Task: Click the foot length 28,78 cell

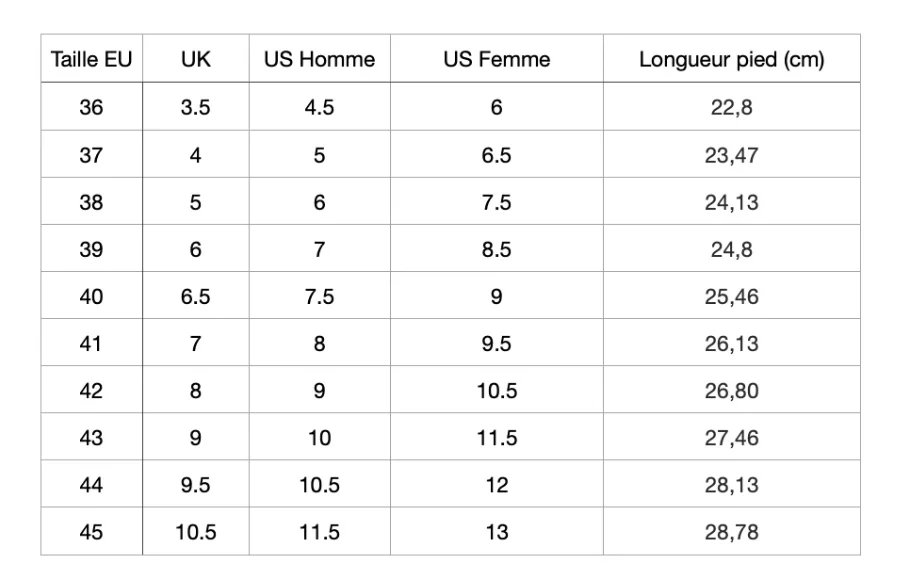Action: (732, 531)
